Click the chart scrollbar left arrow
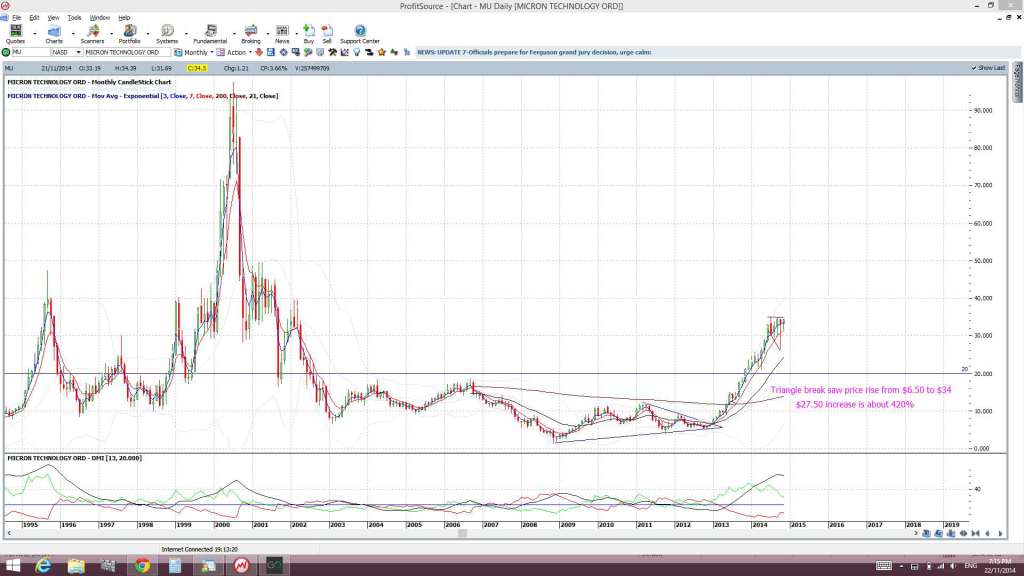The width and height of the screenshot is (1024, 576). 8,534
